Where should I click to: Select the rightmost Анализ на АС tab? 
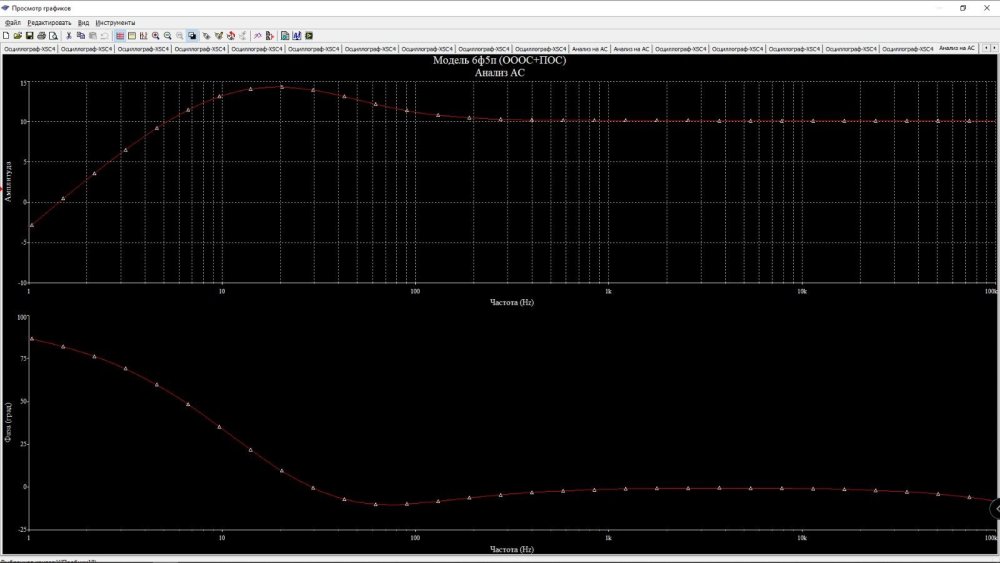click(x=957, y=48)
